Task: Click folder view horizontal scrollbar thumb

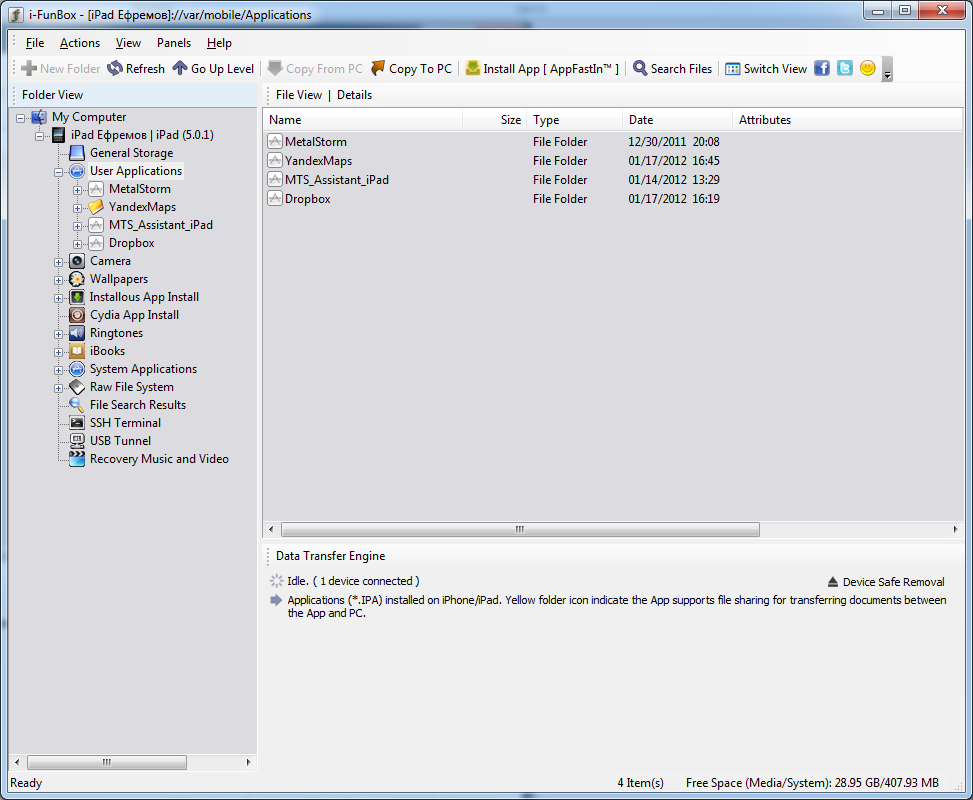Action: (107, 762)
